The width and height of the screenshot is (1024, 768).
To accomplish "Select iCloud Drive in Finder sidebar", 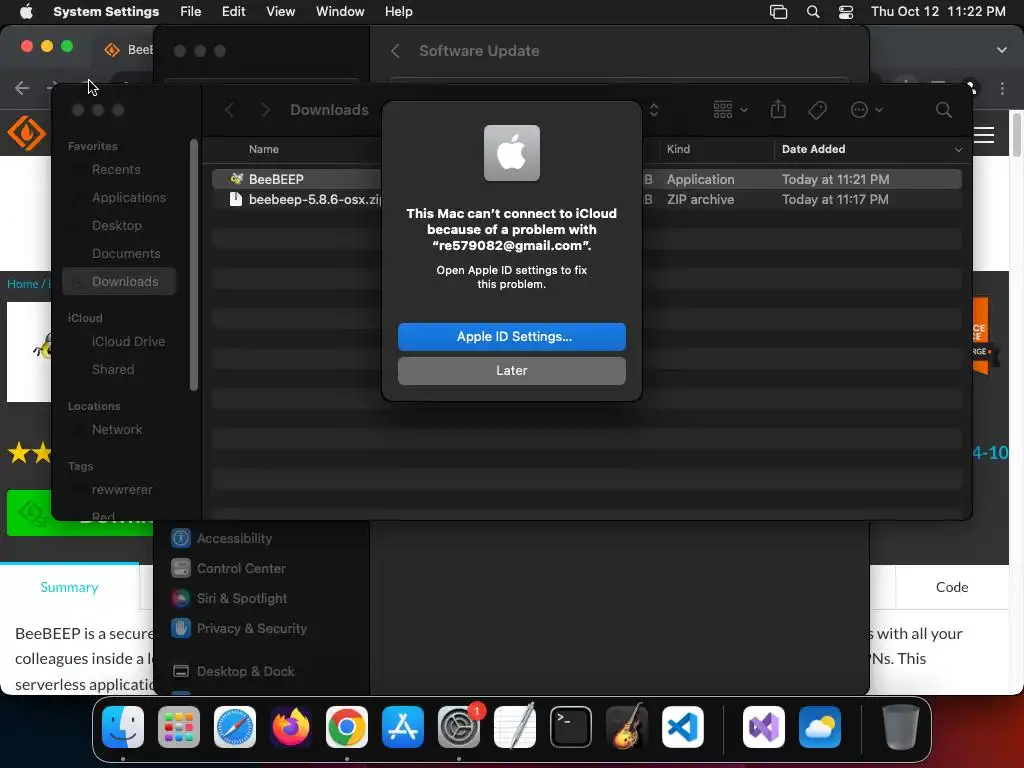I will (x=128, y=342).
